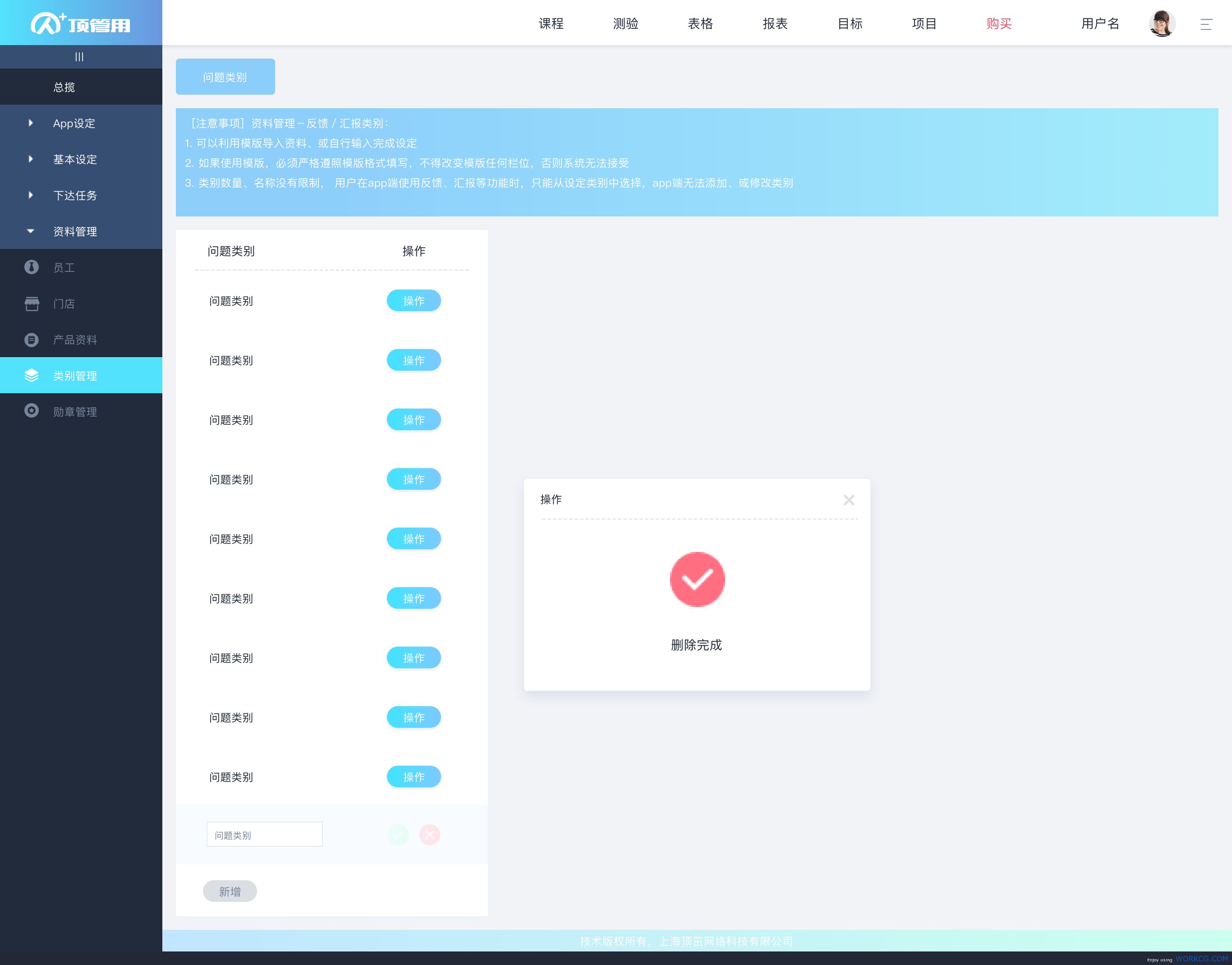The image size is (1232, 965).
Task: Open the 课程 top menu
Action: [551, 24]
